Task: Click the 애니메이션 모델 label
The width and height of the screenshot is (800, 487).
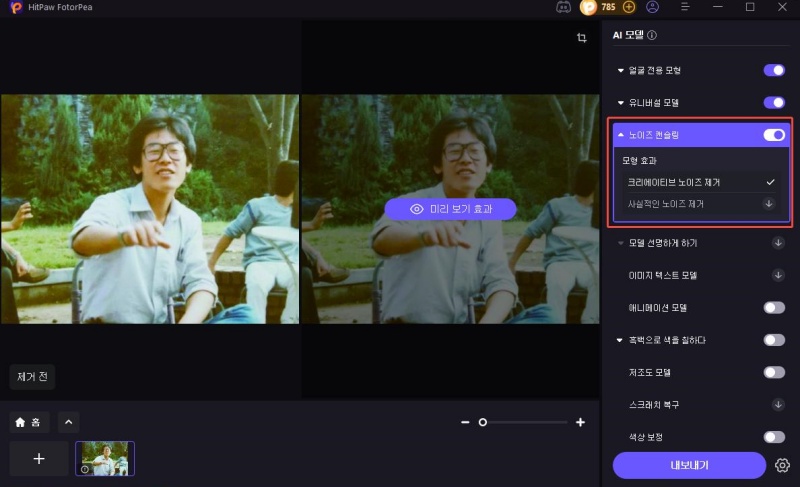Action: (x=658, y=307)
